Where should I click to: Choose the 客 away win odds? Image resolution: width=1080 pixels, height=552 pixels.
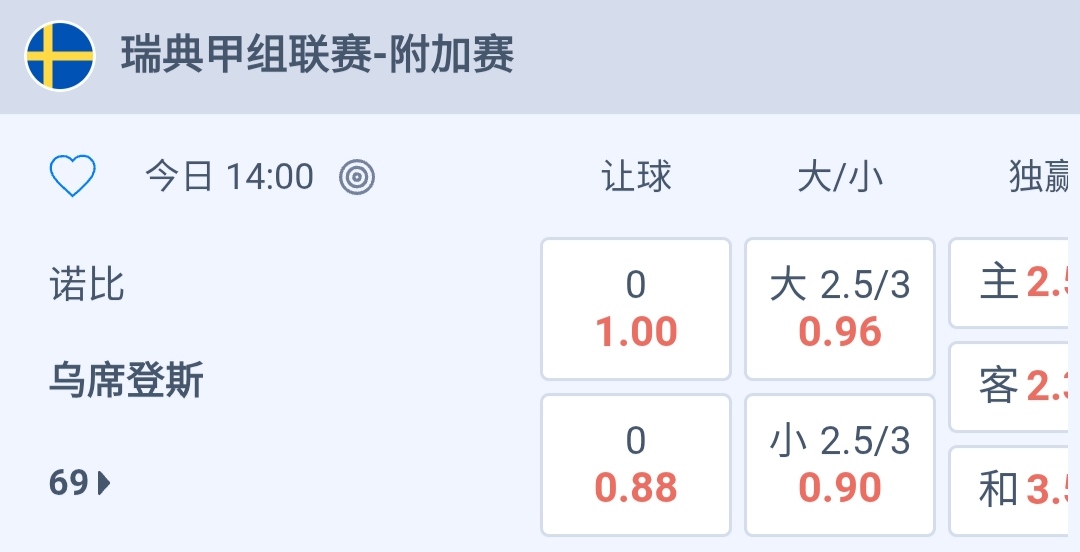(1015, 386)
